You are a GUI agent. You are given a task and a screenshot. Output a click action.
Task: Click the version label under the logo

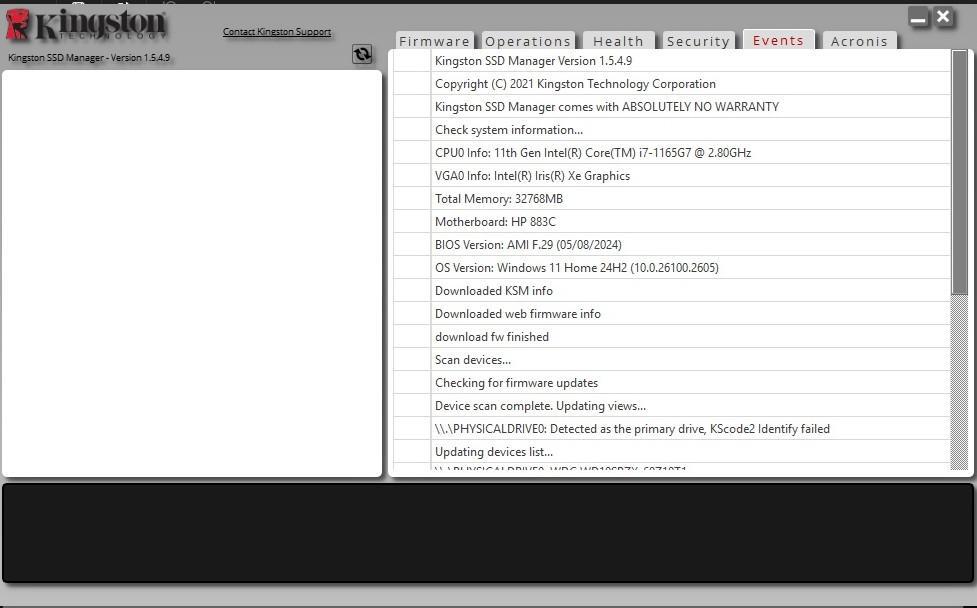coord(89,57)
